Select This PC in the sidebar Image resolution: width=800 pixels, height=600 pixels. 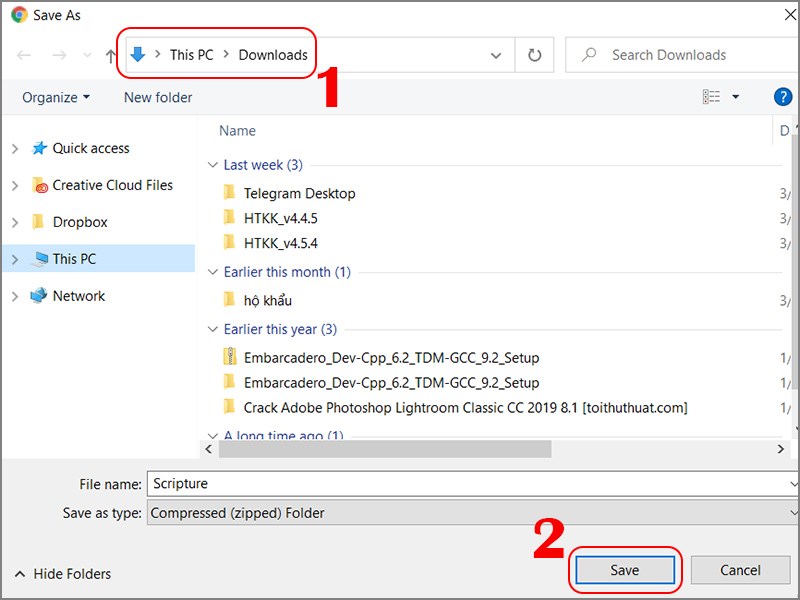click(x=74, y=259)
